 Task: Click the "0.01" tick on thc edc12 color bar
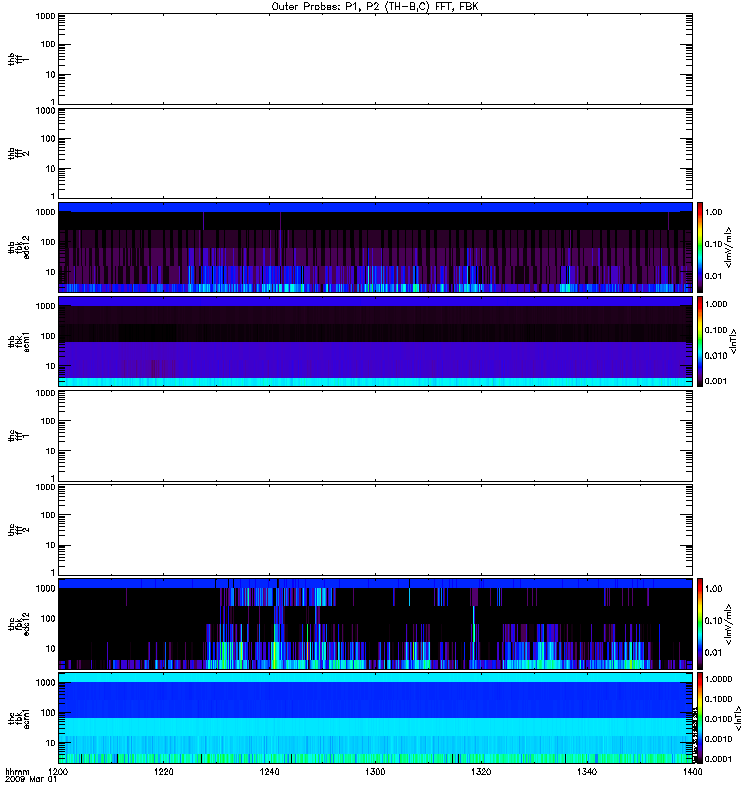tap(713, 653)
